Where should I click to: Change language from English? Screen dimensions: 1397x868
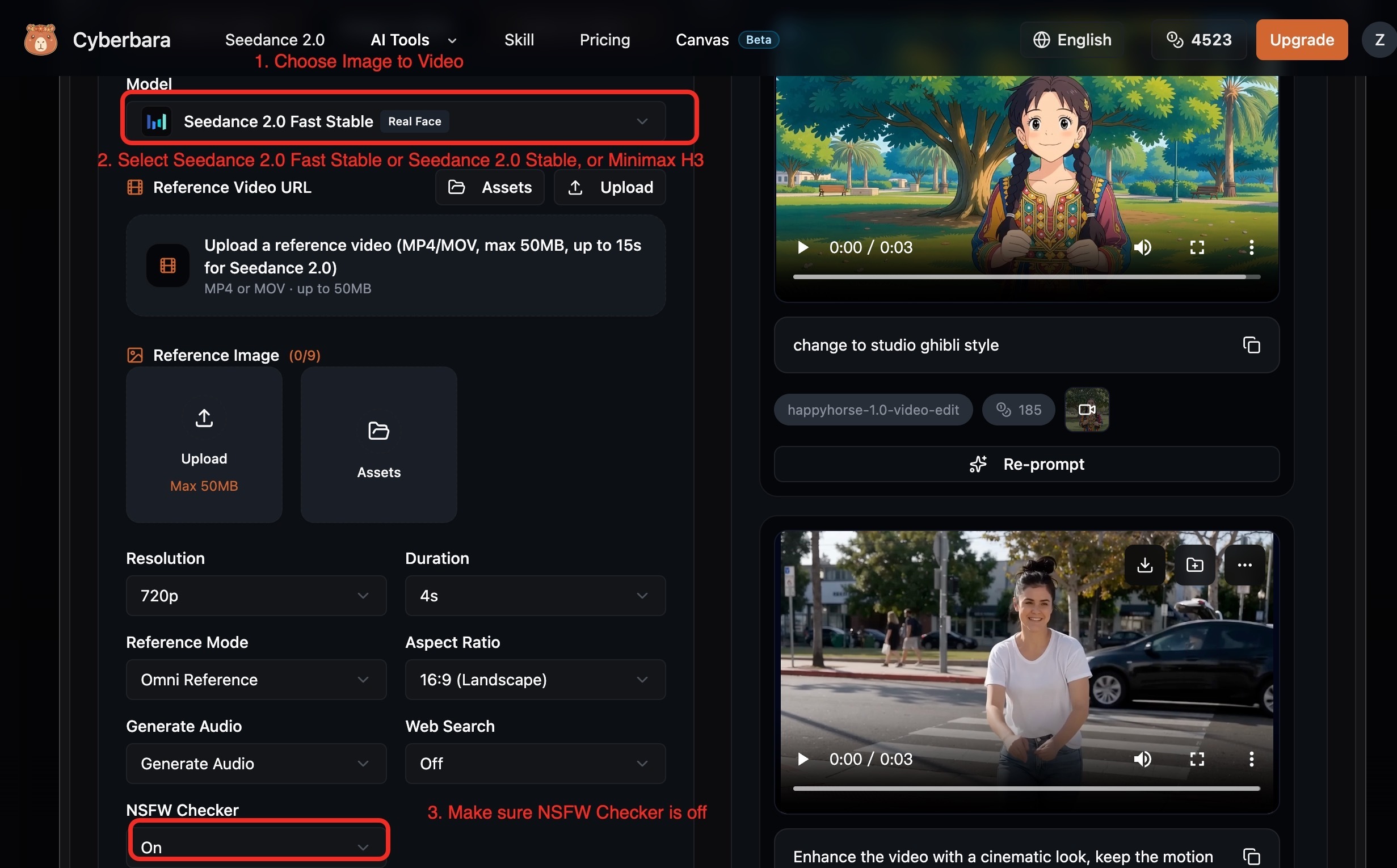click(x=1072, y=40)
